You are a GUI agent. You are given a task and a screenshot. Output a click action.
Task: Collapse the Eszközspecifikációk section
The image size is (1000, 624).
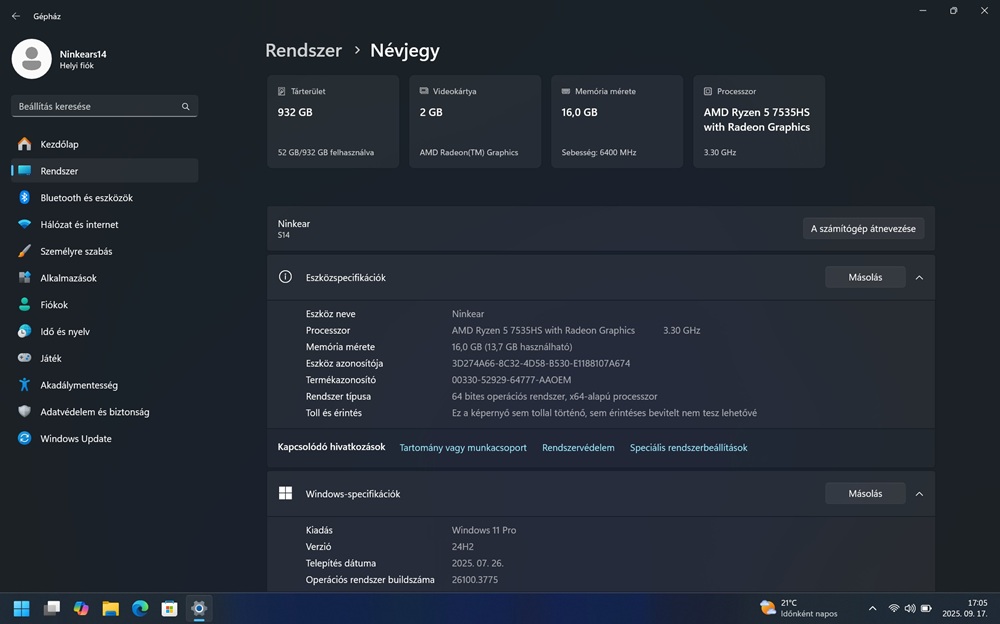coord(919,277)
